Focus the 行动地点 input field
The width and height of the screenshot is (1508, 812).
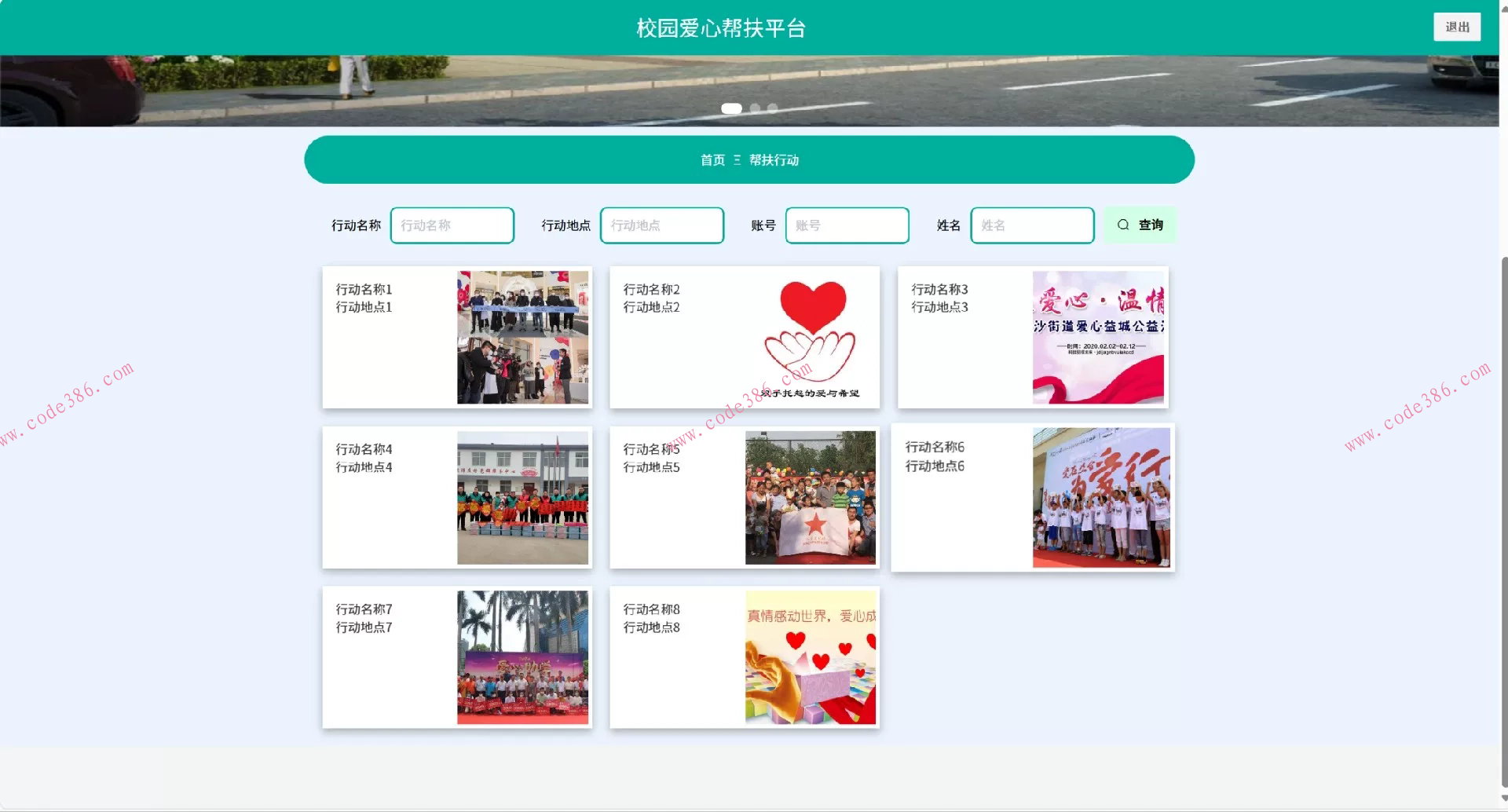(x=662, y=225)
